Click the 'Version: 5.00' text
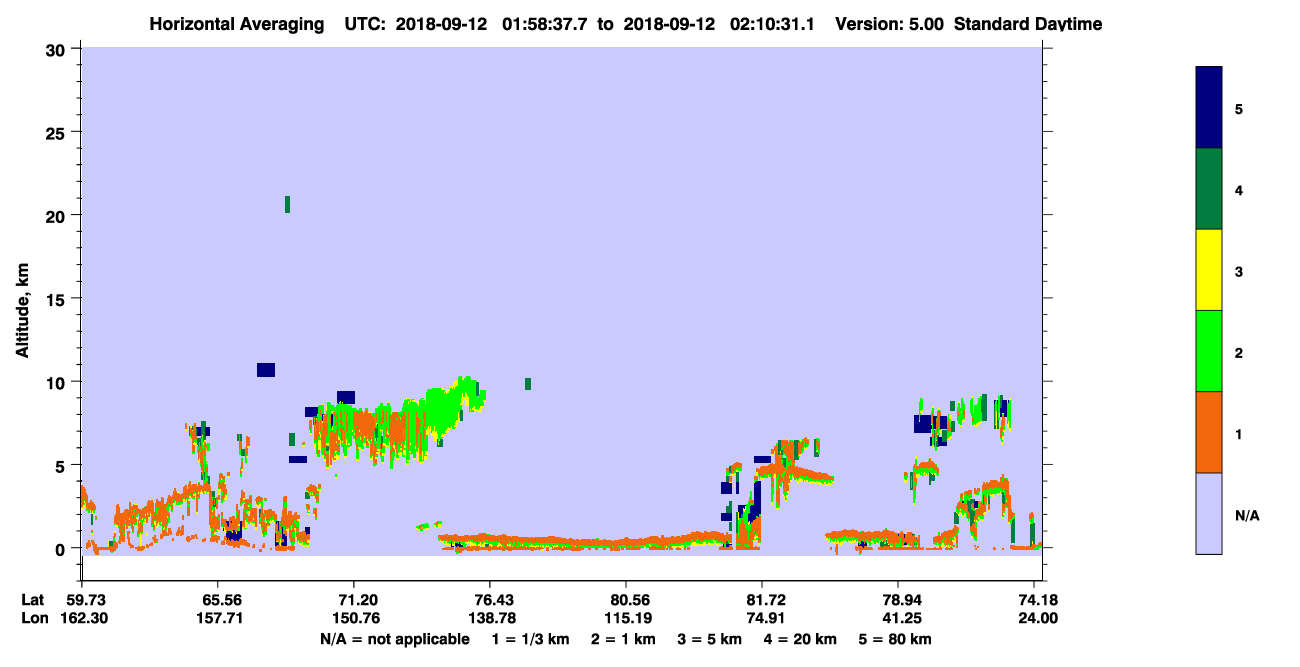 (x=888, y=24)
